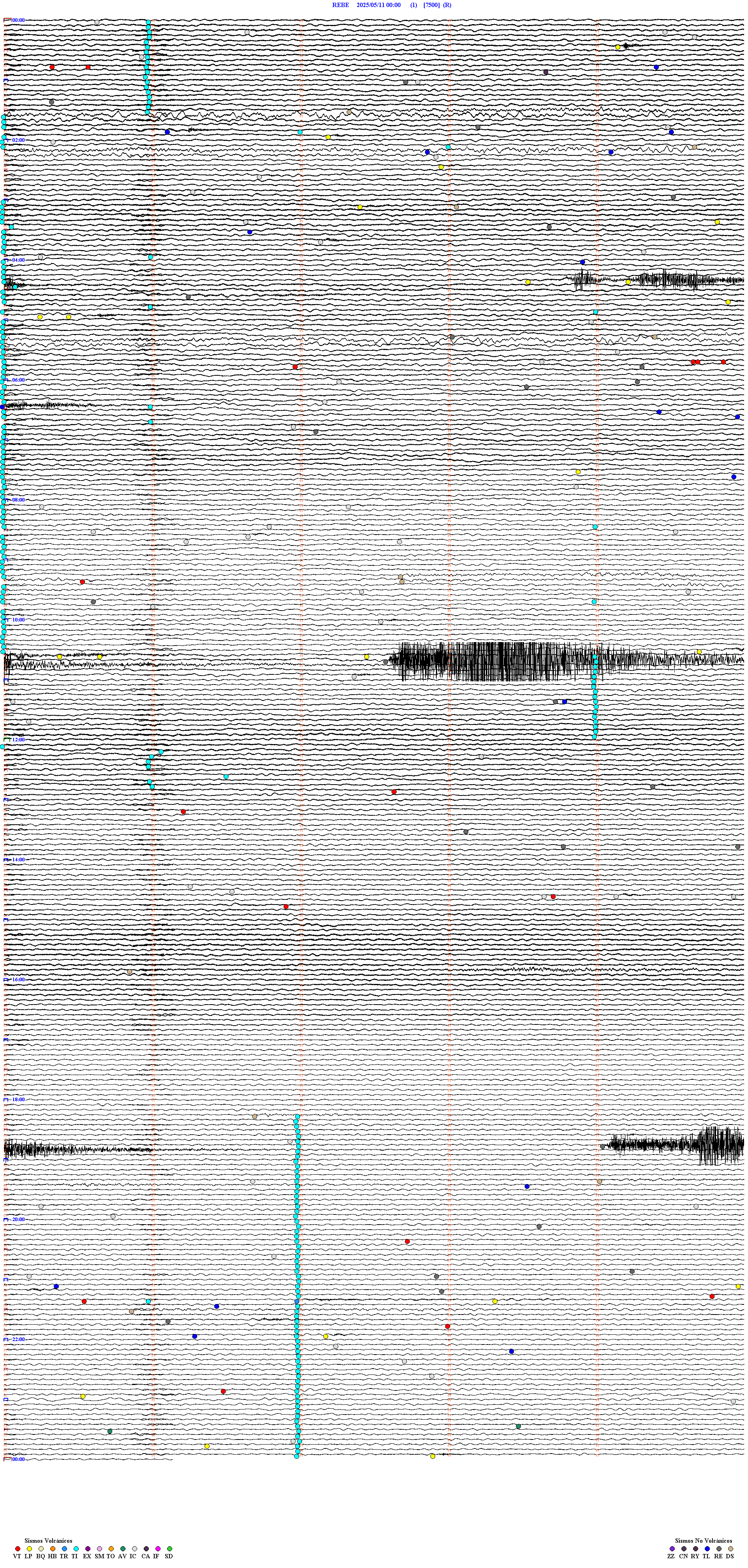Image resolution: width=748 pixels, height=1568 pixels.
Task: Click the 20:00 time label
Action: pyautogui.click(x=18, y=1219)
